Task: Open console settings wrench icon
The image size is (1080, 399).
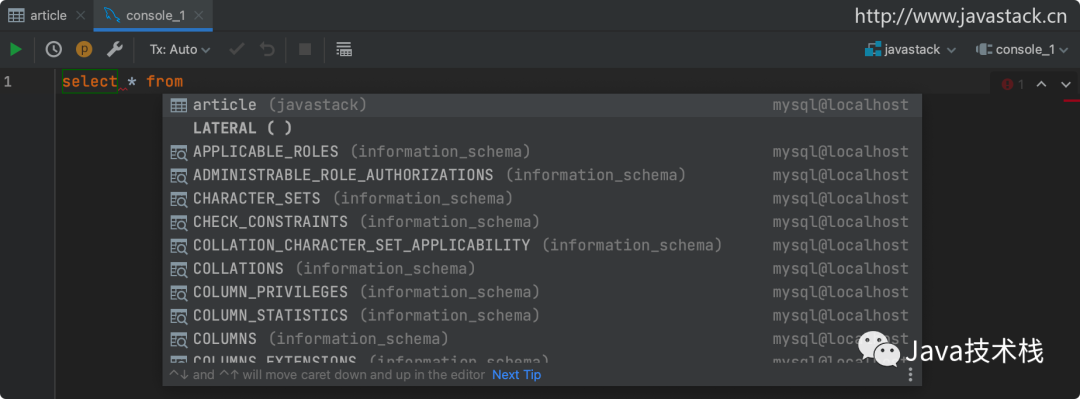Action: pyautogui.click(x=114, y=49)
